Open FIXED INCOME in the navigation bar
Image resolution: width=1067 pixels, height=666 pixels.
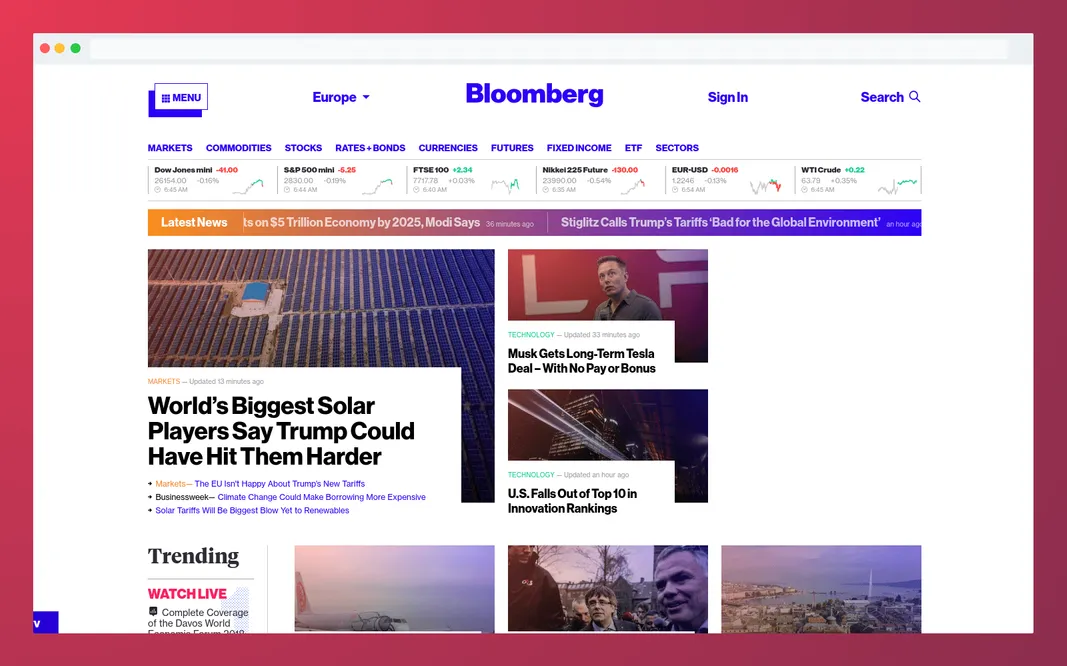579,148
